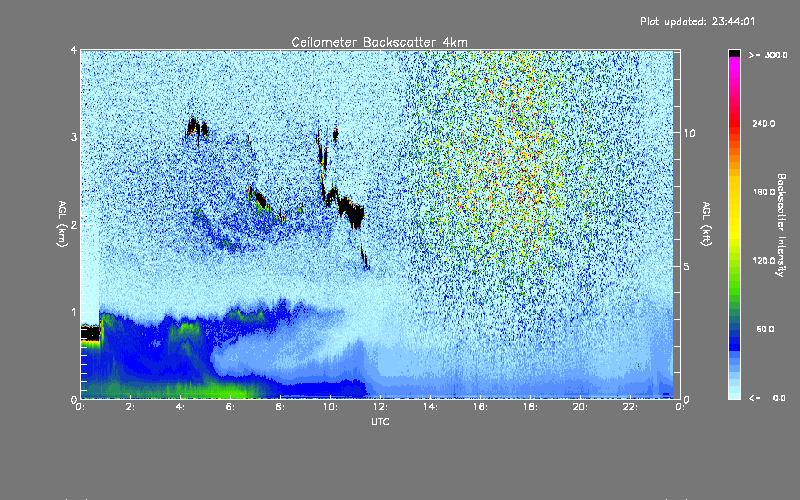
Task: Click the '3' label on the km axis
Action: (74, 137)
